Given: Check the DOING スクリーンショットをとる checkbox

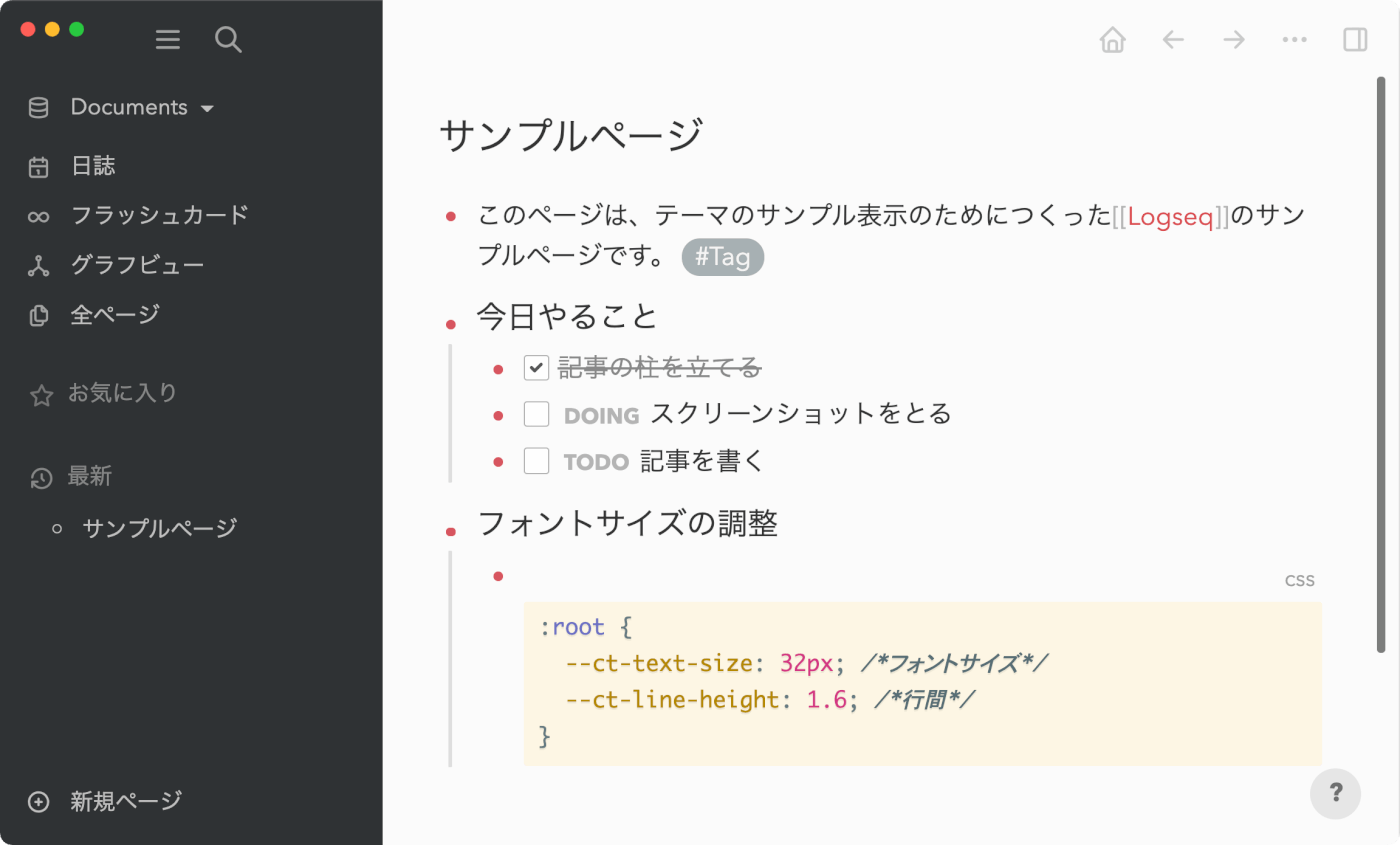Looking at the screenshot, I should click(536, 414).
